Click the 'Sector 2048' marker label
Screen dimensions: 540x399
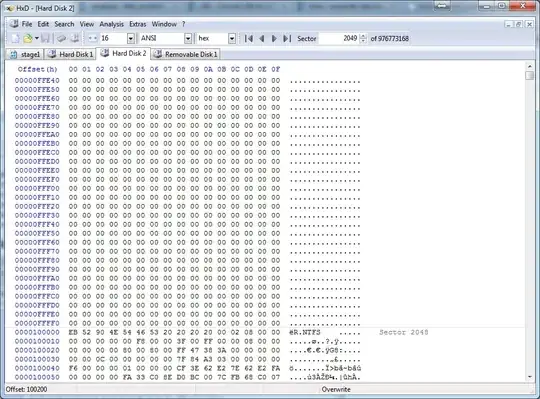(x=404, y=332)
